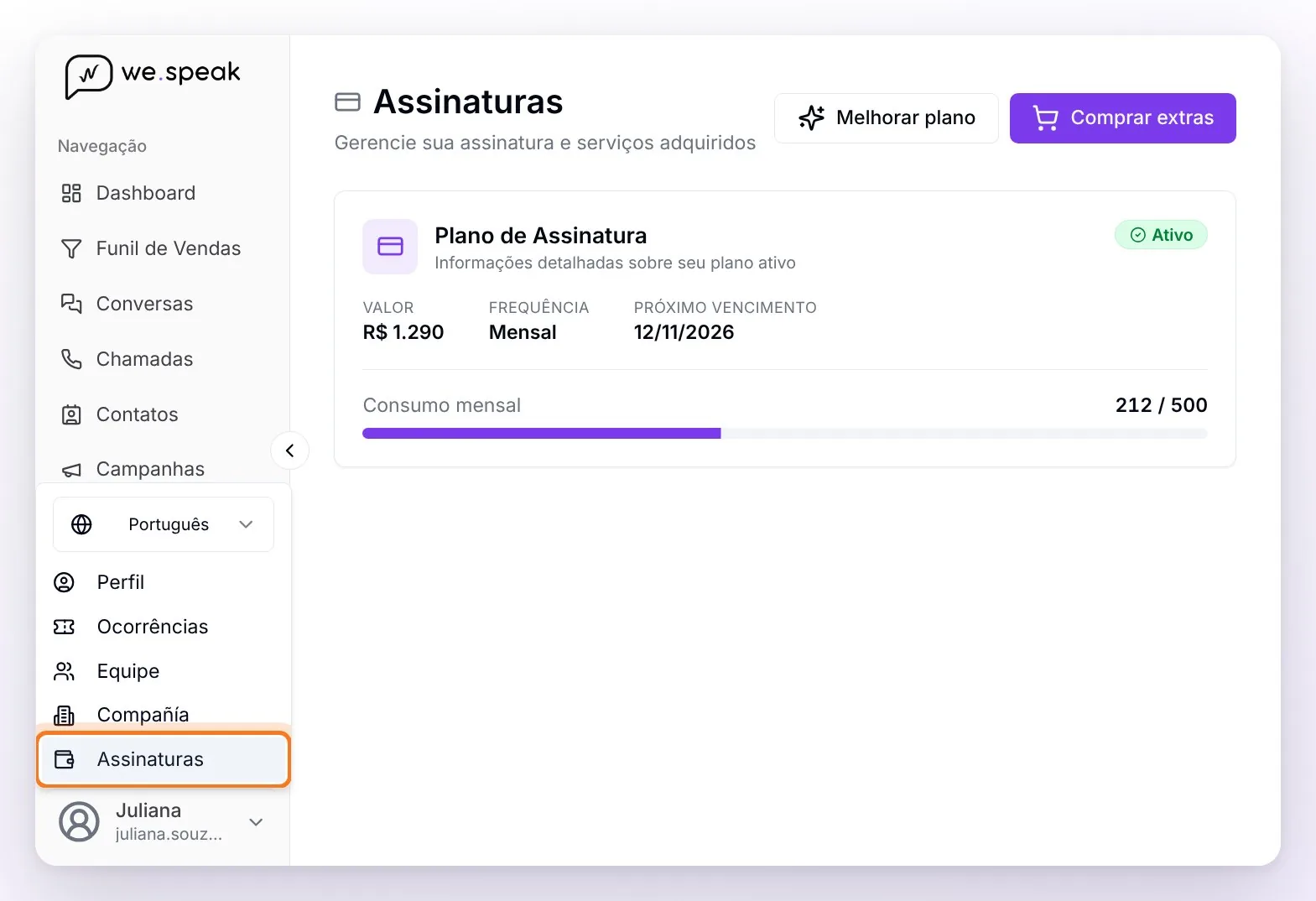
Task: Go to Equipe page
Action: click(164, 671)
